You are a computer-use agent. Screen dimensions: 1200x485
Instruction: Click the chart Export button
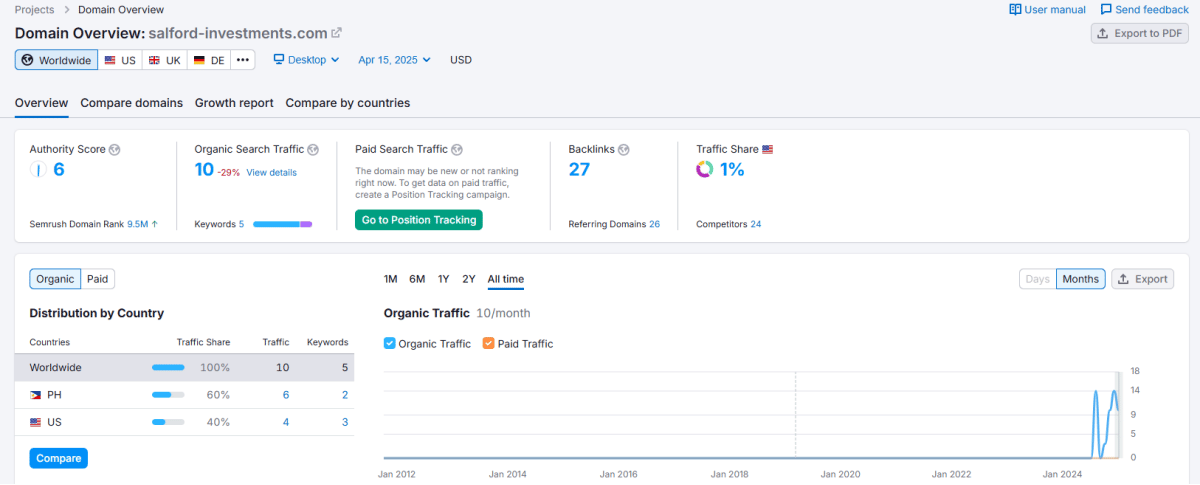point(1143,279)
